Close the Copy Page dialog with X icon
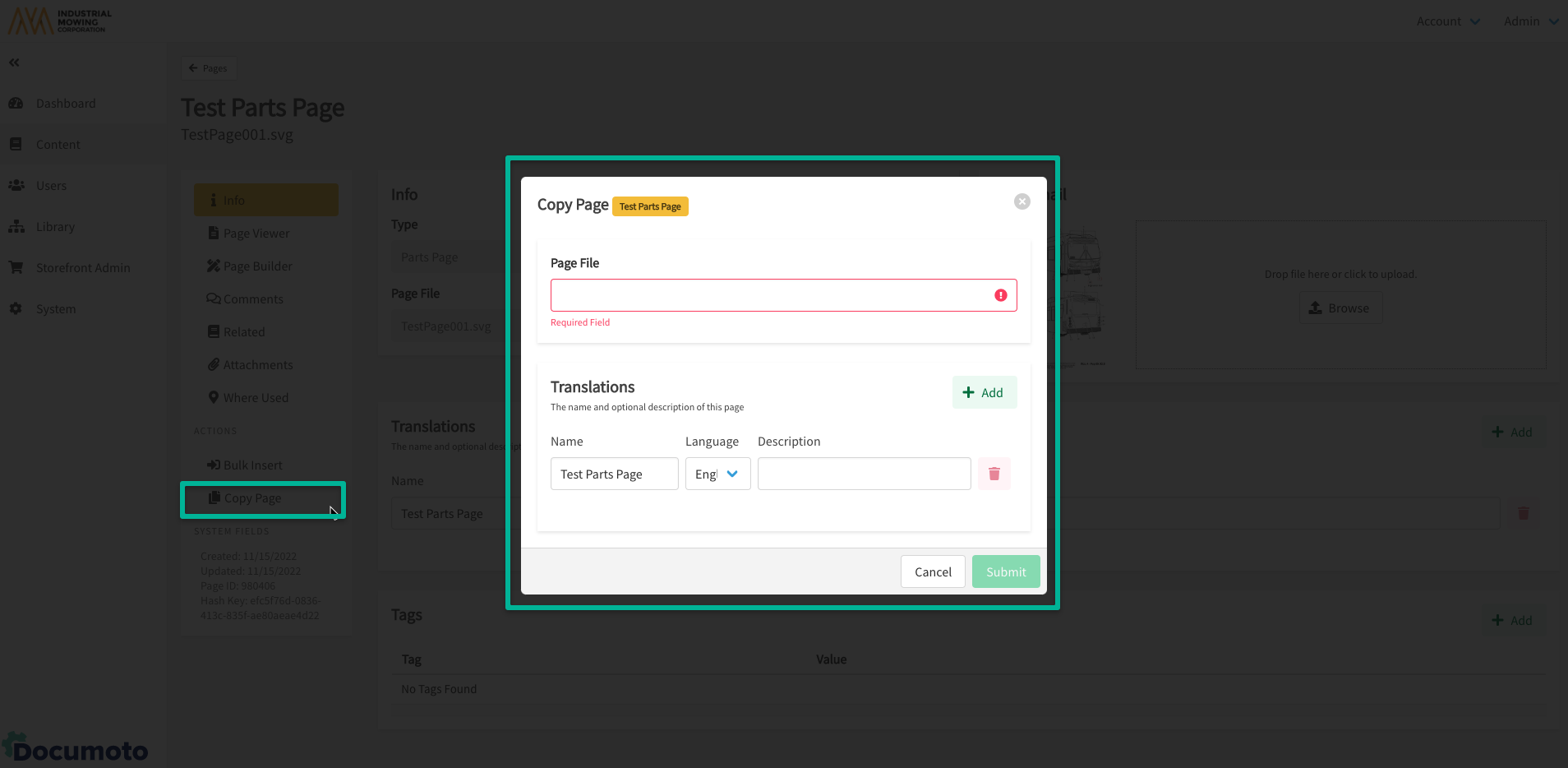 [x=1022, y=201]
